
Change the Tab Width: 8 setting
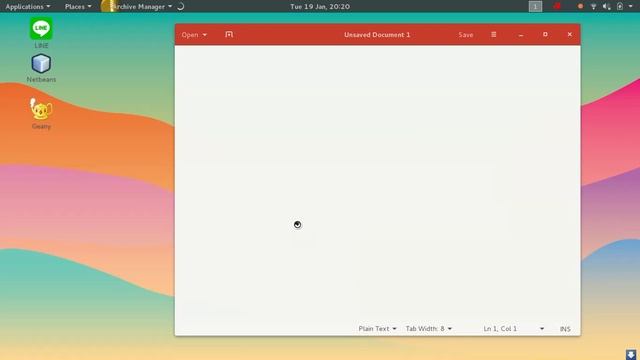pos(429,329)
